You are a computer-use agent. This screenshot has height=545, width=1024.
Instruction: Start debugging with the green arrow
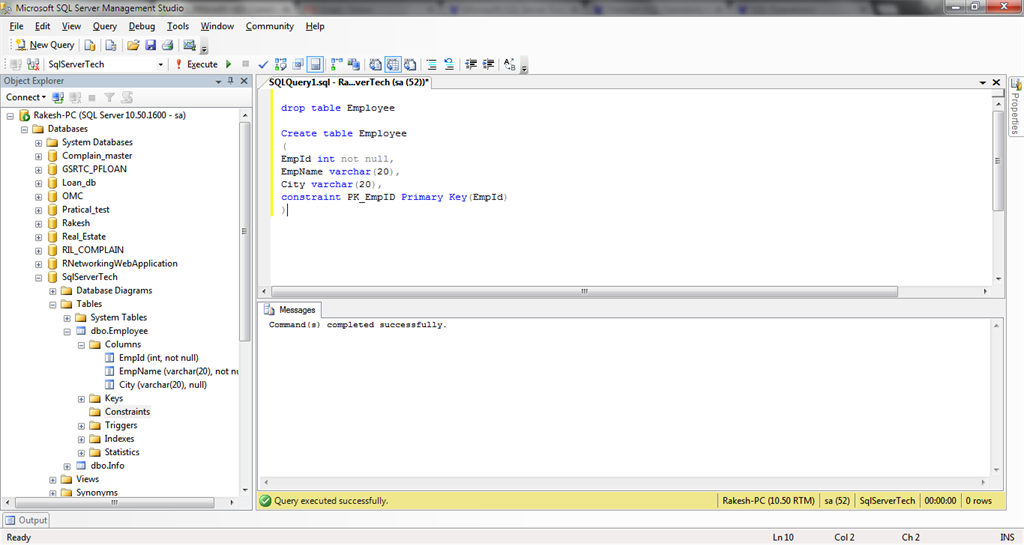pos(229,64)
